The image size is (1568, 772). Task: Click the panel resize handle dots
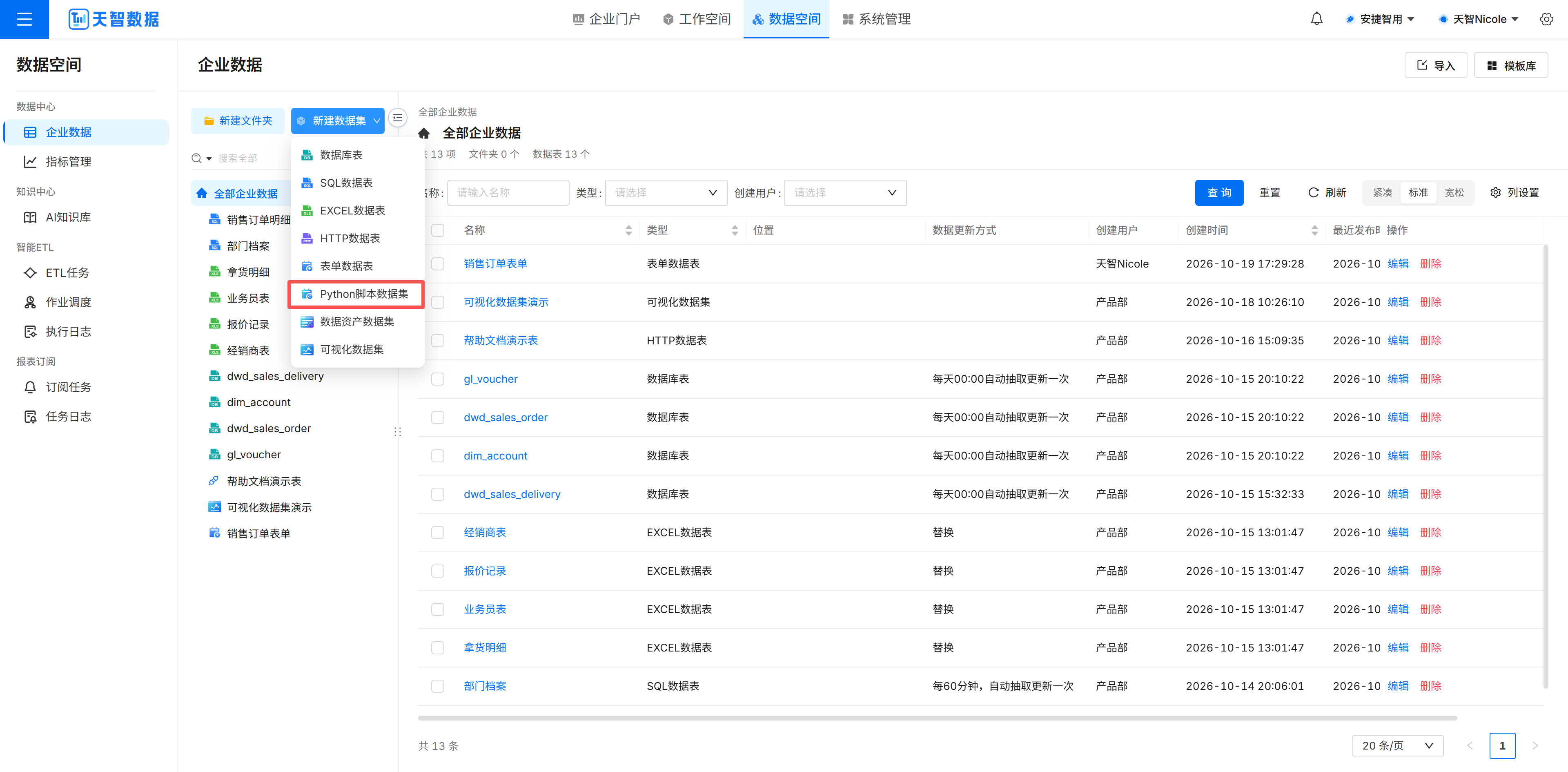[x=397, y=432]
